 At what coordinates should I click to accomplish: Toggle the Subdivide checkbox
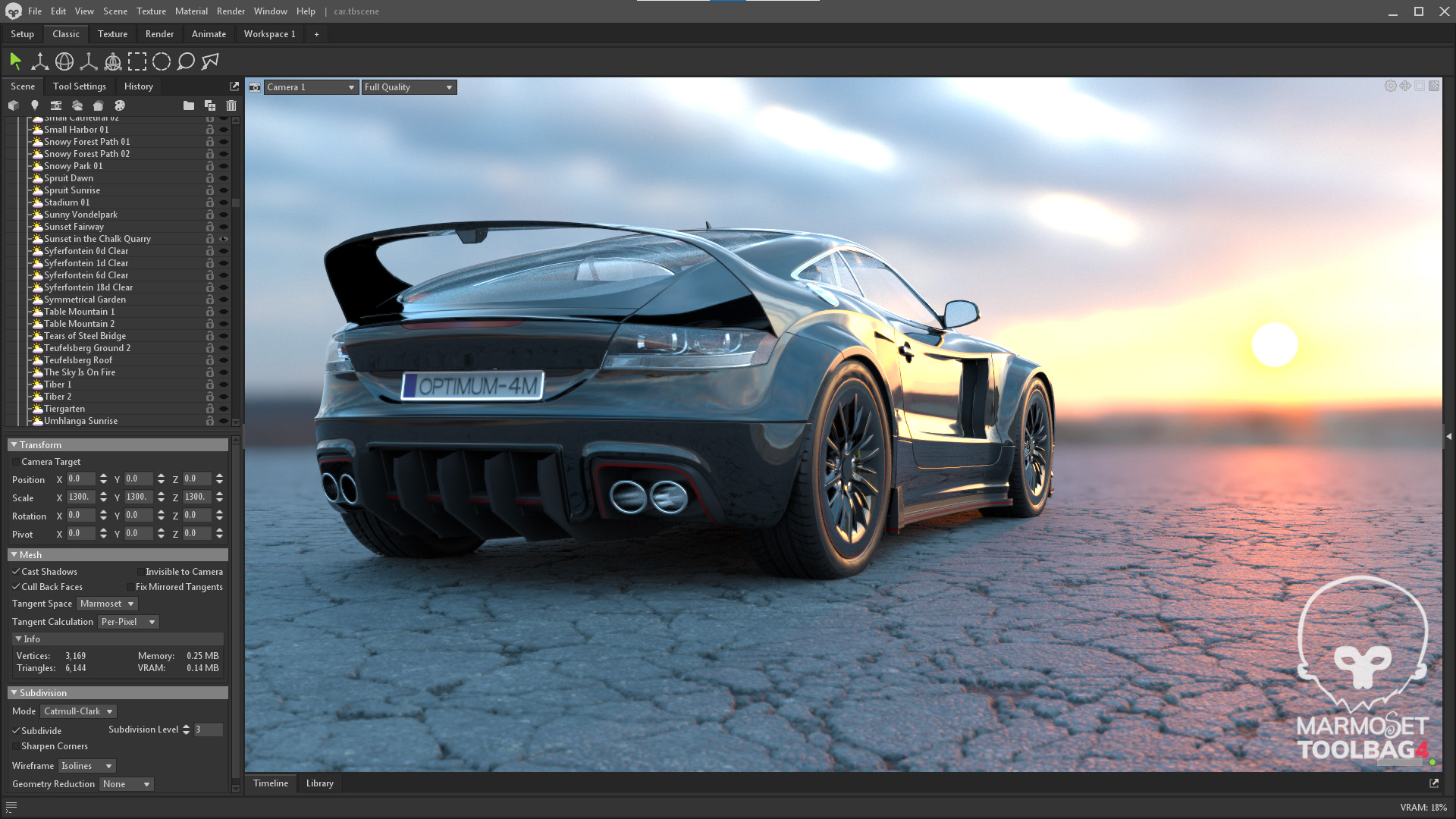(x=16, y=731)
